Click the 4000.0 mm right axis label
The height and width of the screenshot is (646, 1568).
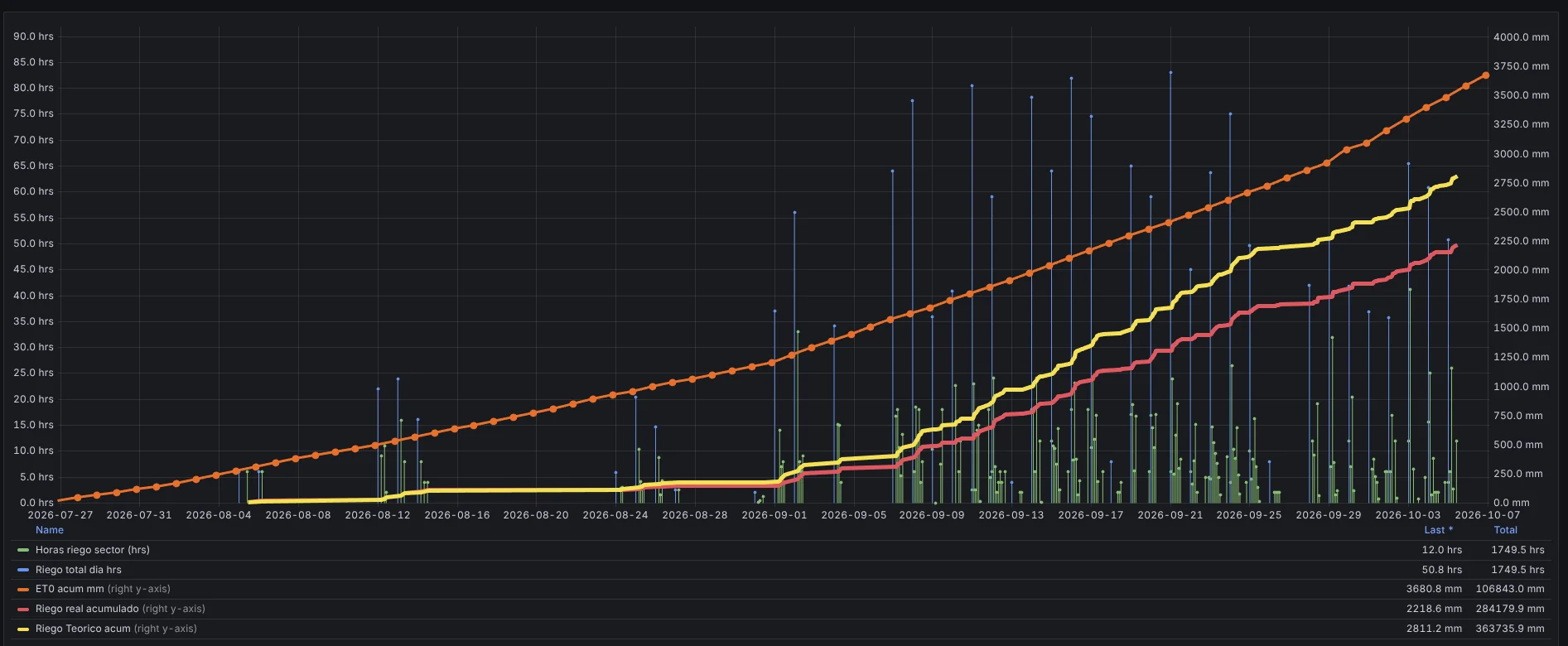coord(1521,37)
